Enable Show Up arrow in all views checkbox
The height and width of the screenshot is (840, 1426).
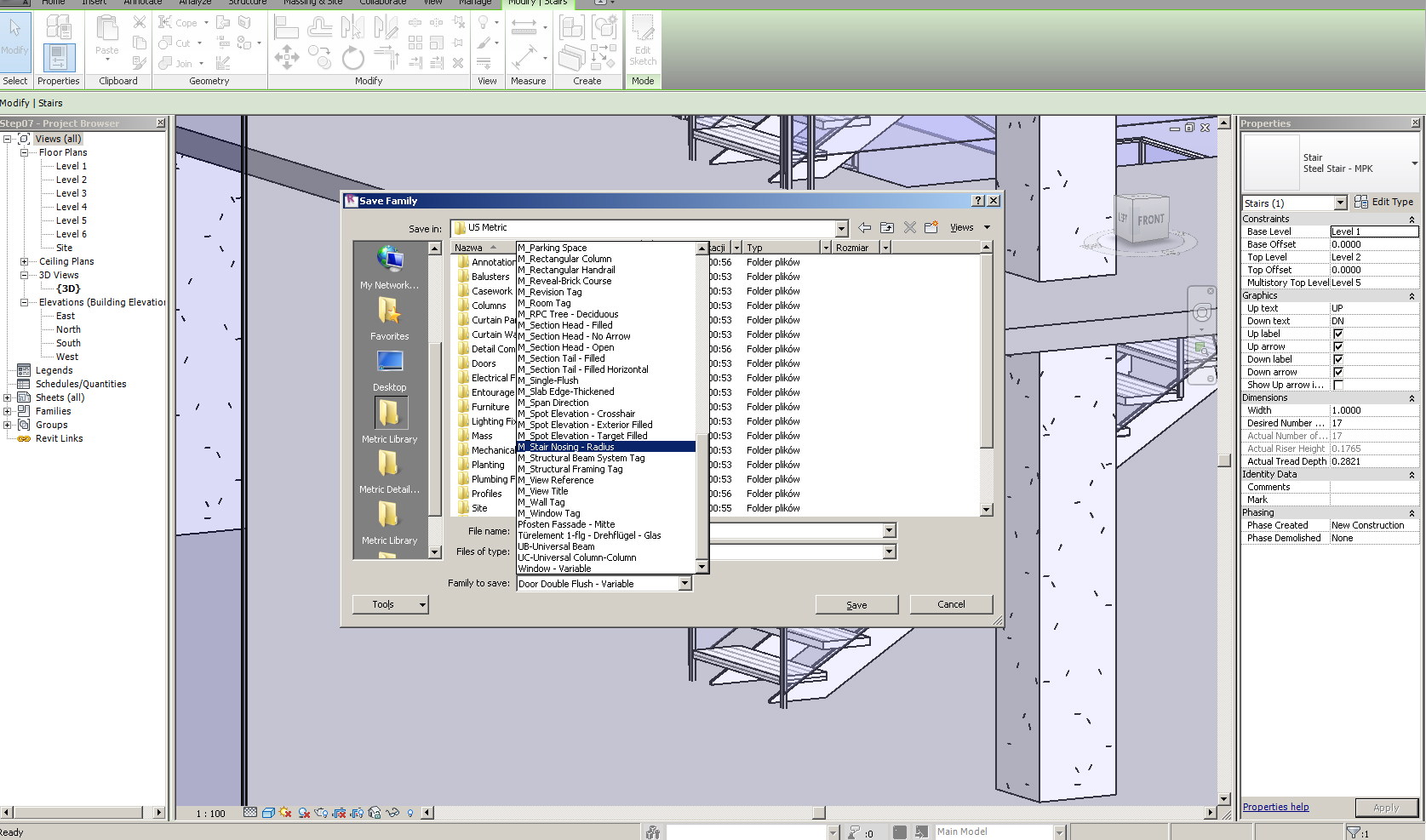coord(1338,385)
